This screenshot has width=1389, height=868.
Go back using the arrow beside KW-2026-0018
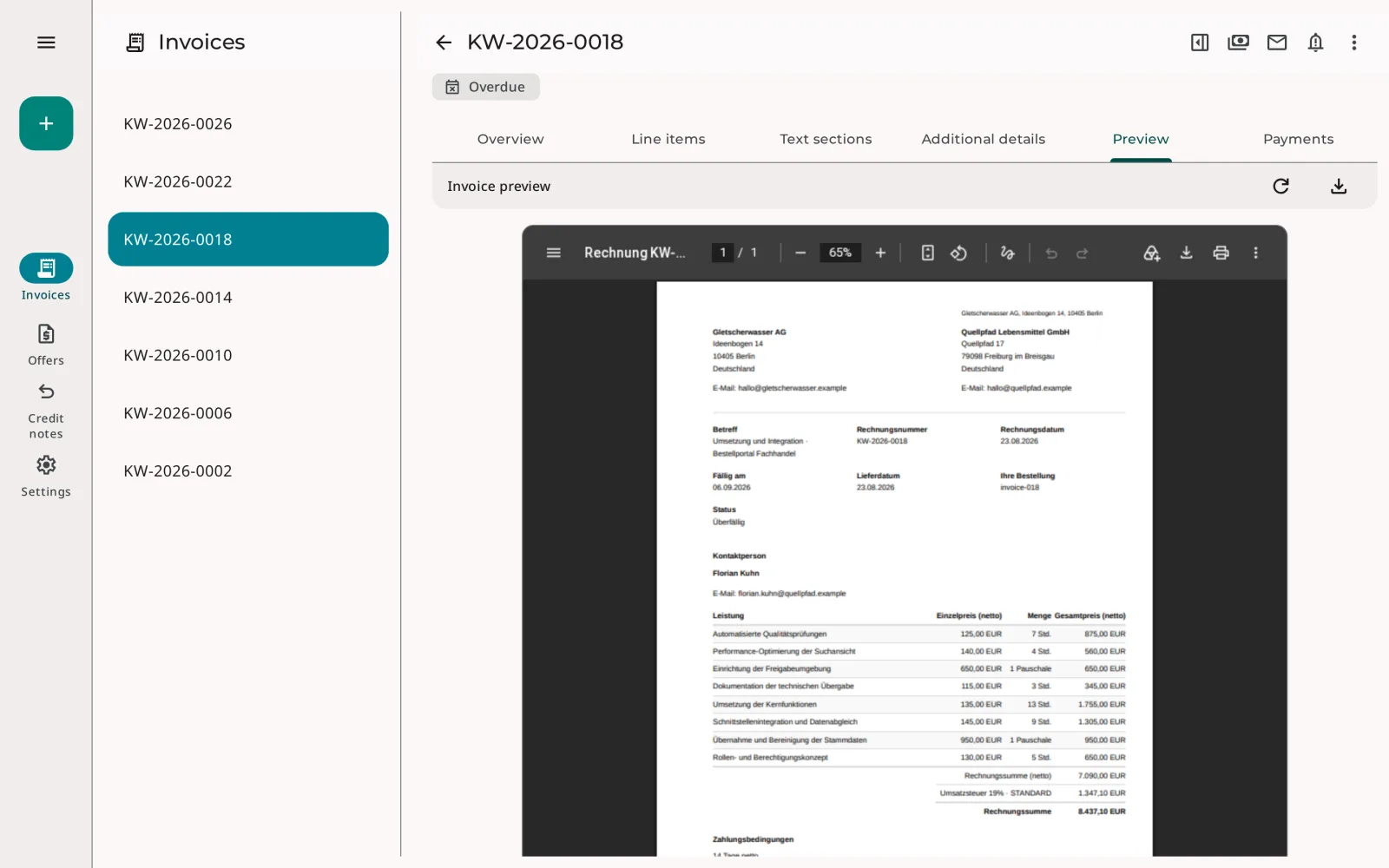pos(444,43)
